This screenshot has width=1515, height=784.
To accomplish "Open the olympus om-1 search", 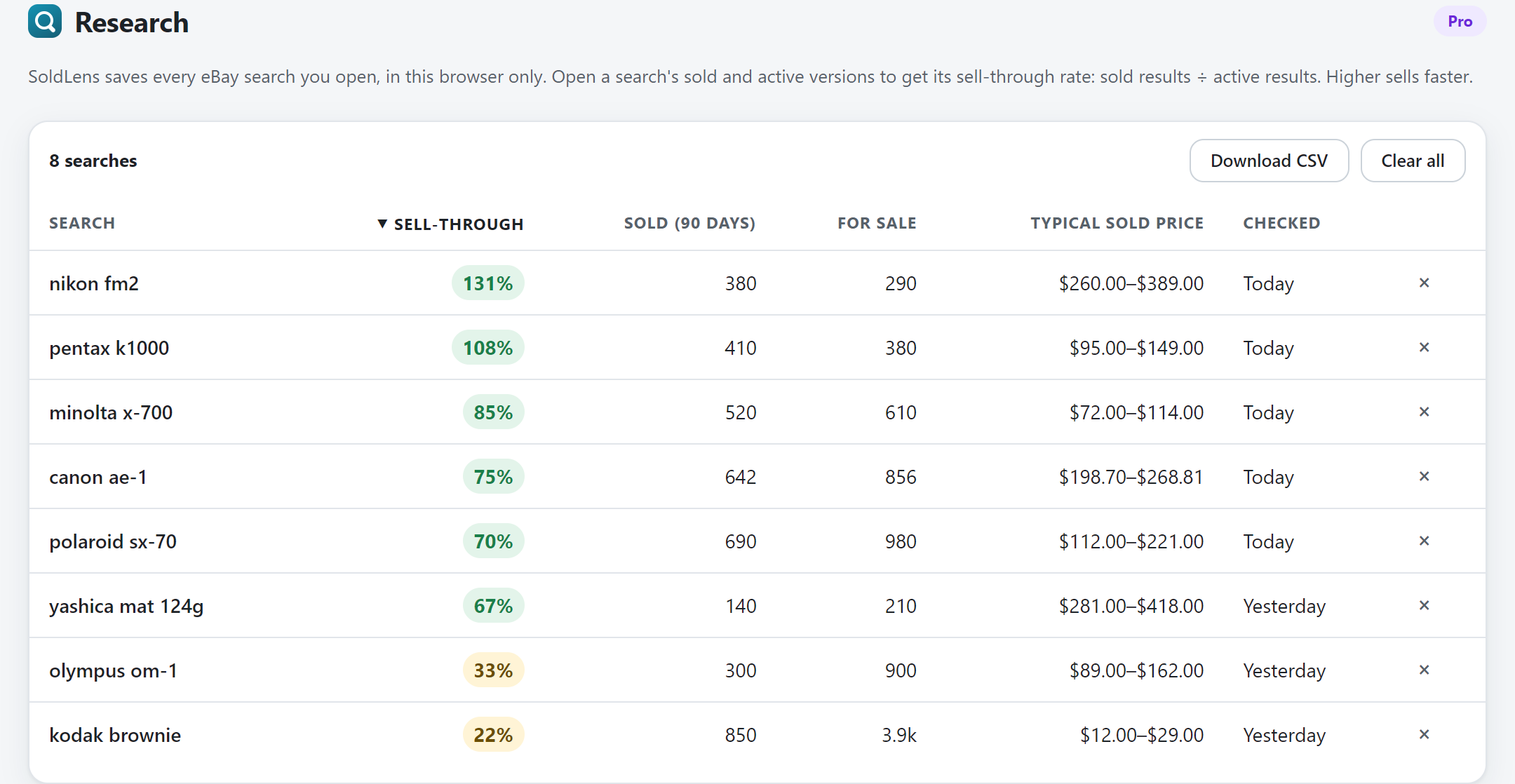I will (113, 670).
